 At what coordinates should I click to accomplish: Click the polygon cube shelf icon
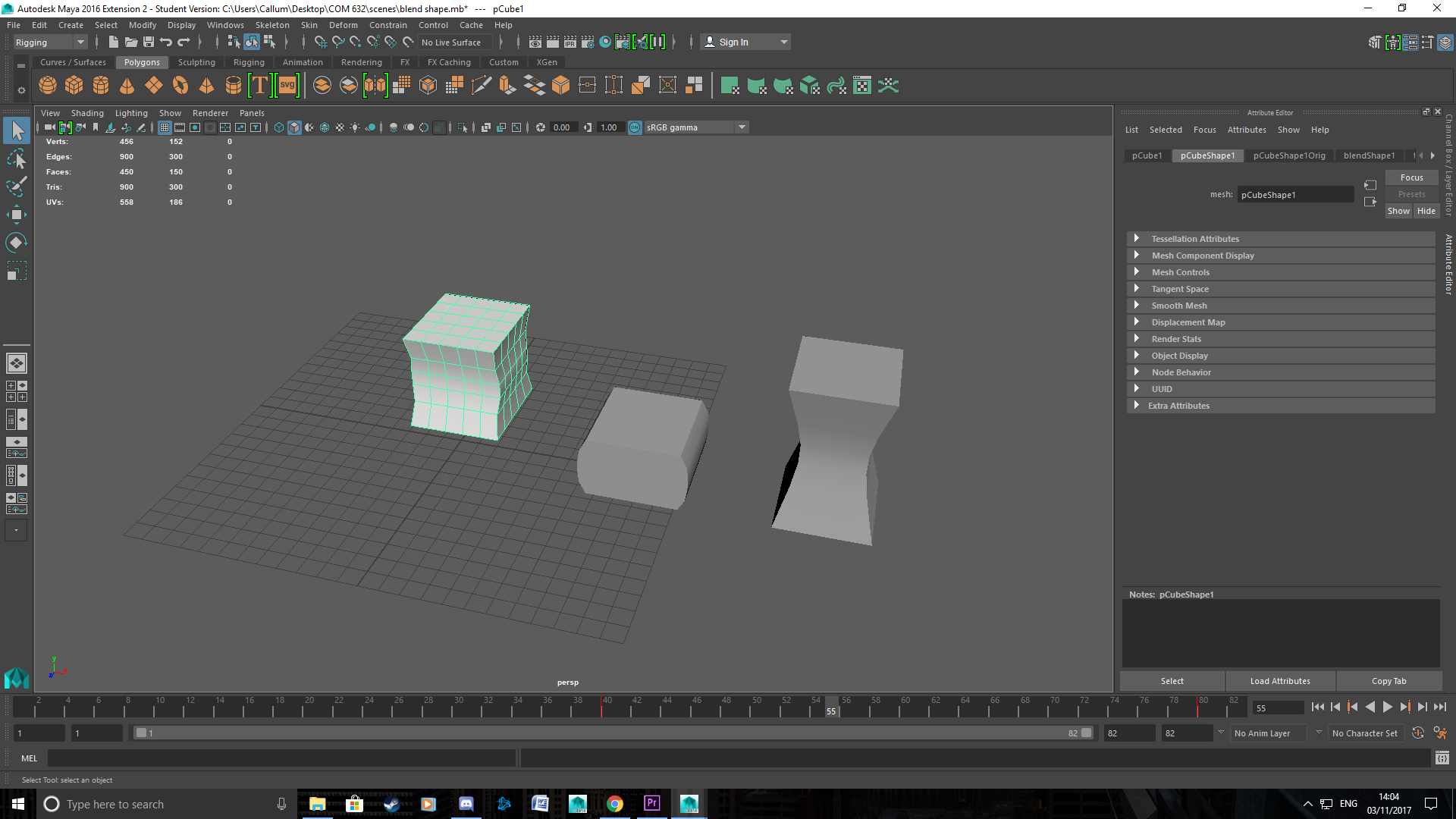[74, 86]
